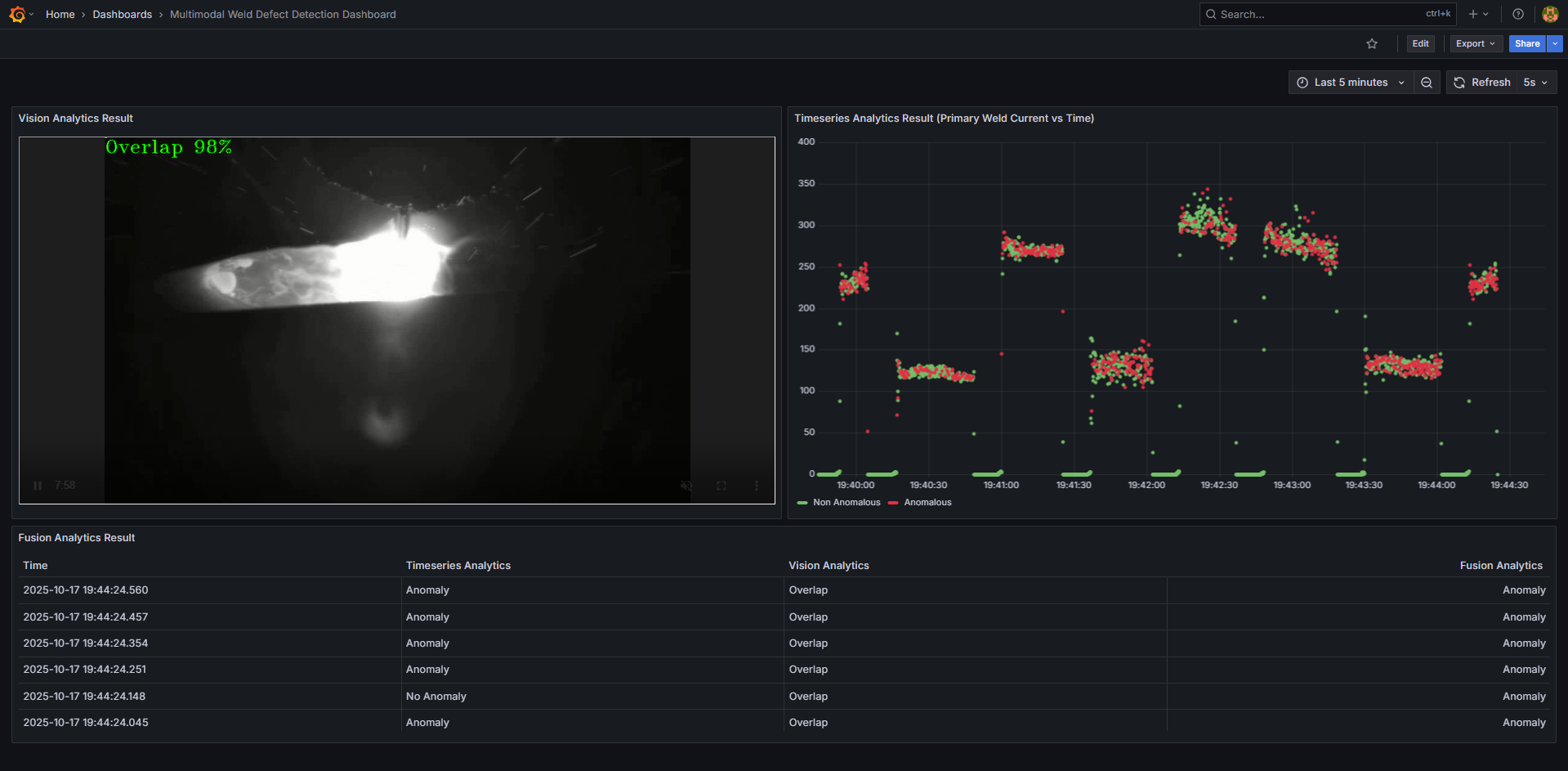The height and width of the screenshot is (771, 1568).
Task: Open Help via question mark icon
Action: (x=1517, y=14)
